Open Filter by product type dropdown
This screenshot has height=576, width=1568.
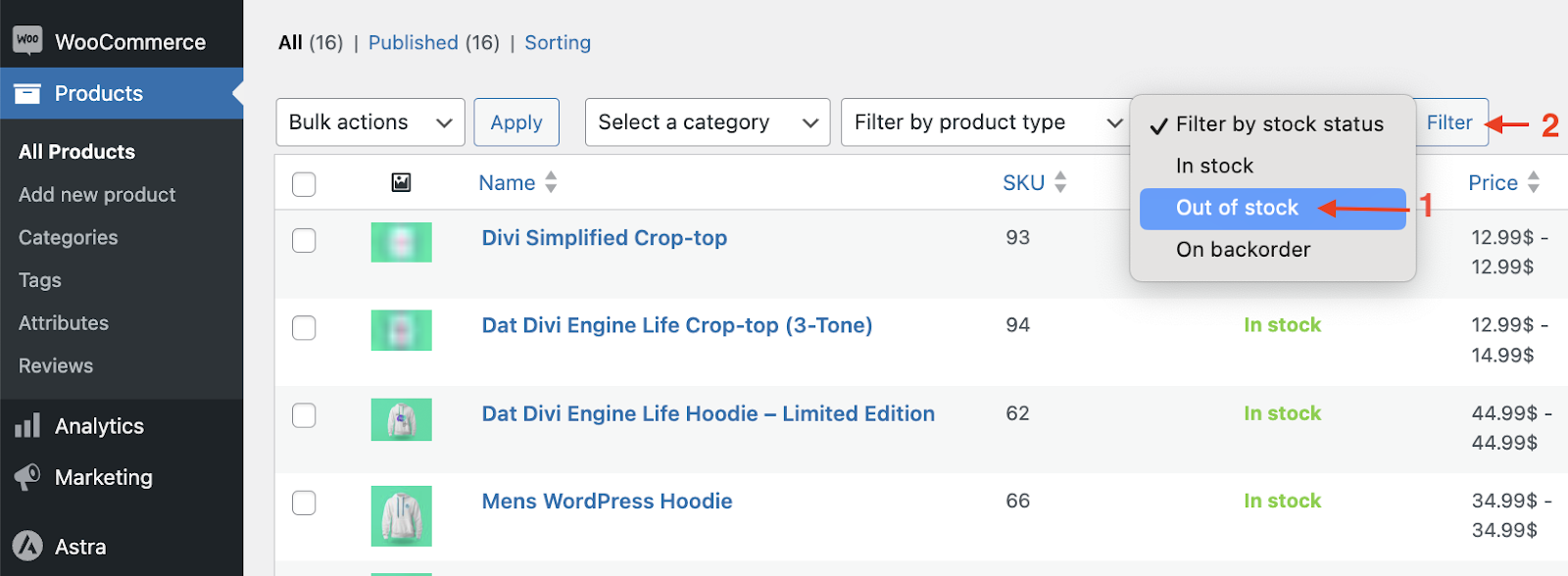[986, 122]
